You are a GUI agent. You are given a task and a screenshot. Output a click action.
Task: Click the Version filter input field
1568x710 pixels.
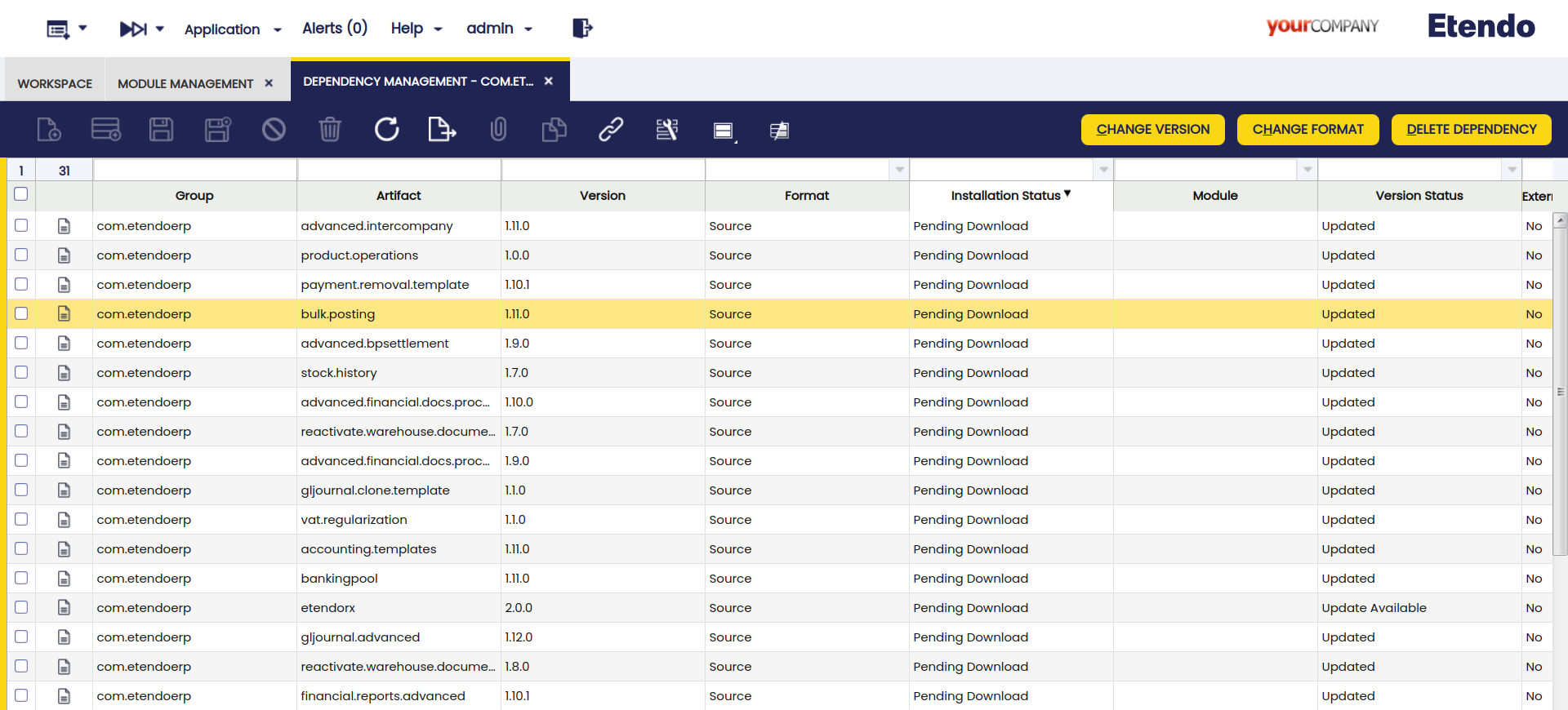tap(604, 170)
